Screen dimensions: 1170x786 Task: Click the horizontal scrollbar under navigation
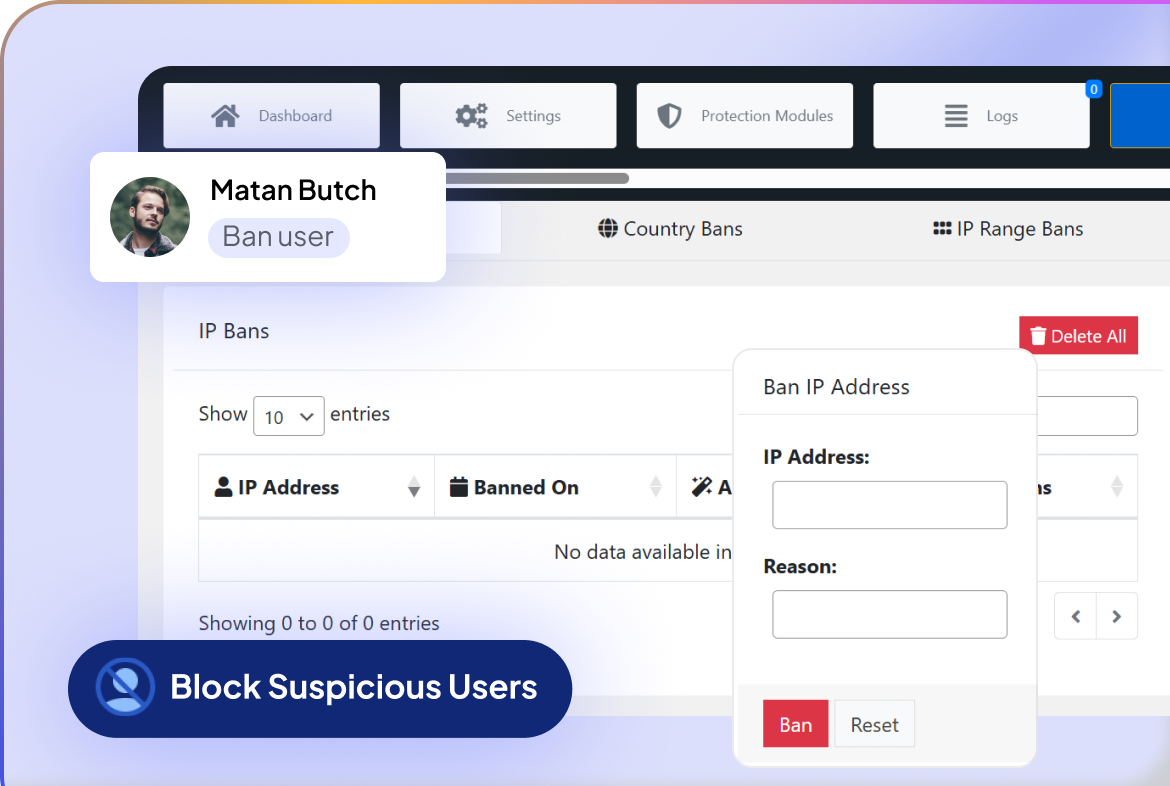click(537, 179)
